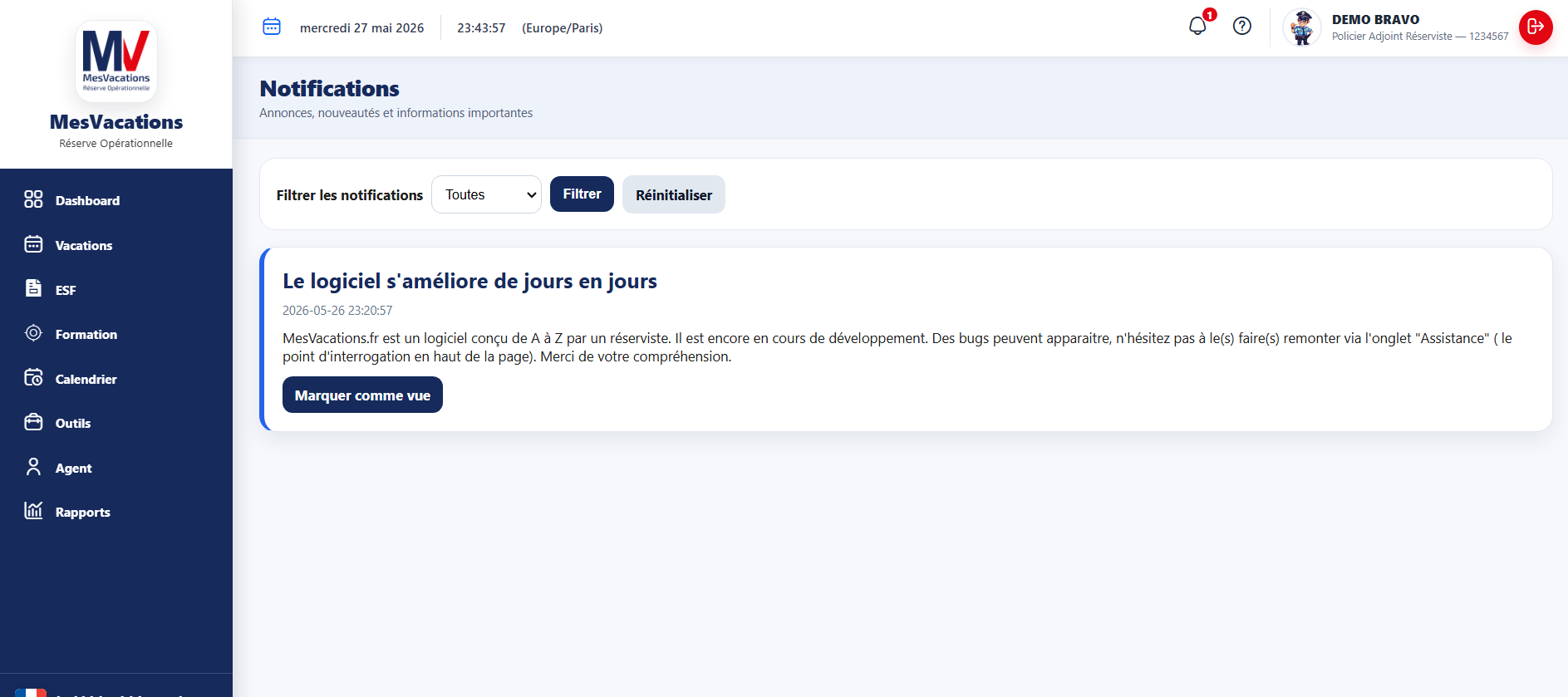This screenshot has width=1568, height=697.
Task: Click the 'Notifications' page heading
Action: tap(330, 88)
